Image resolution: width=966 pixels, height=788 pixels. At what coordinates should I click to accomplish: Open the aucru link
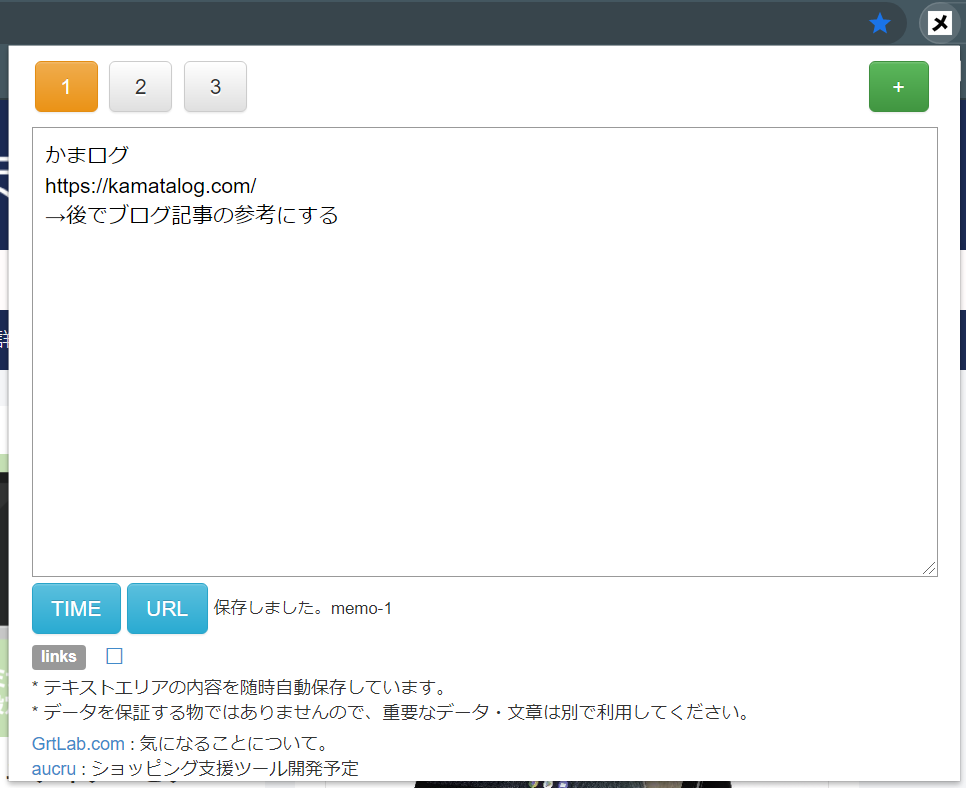[54, 769]
